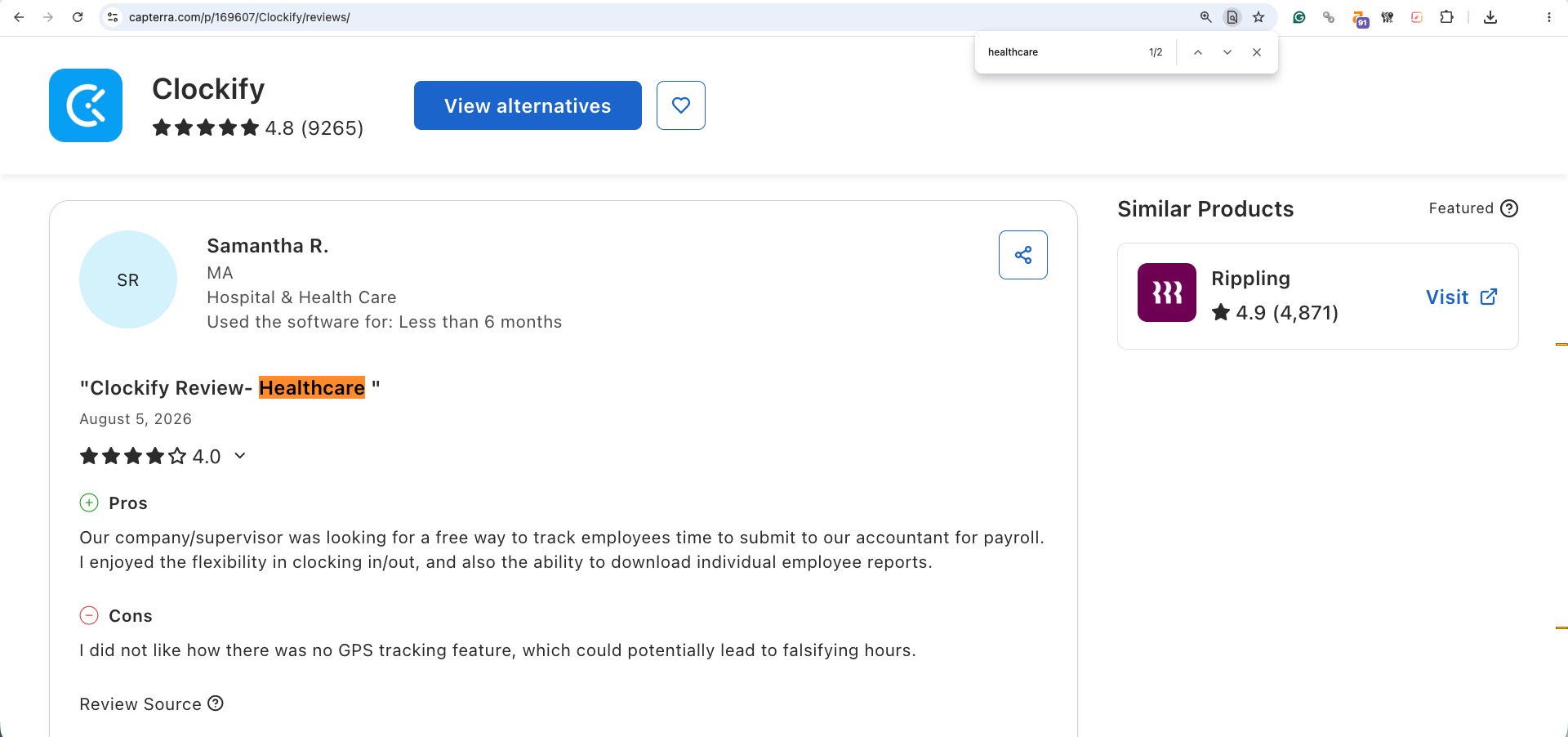Open the pink pencil-note extension icon
The image size is (1568, 737).
[1417, 17]
